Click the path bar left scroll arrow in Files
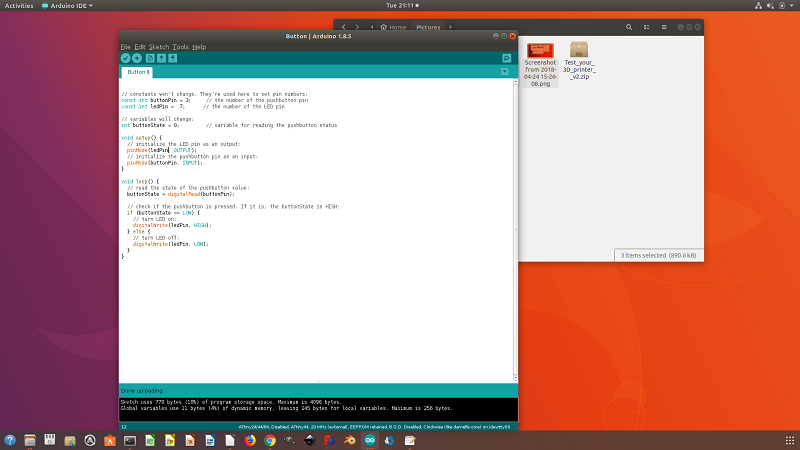This screenshot has width=800, height=450. 371,27
